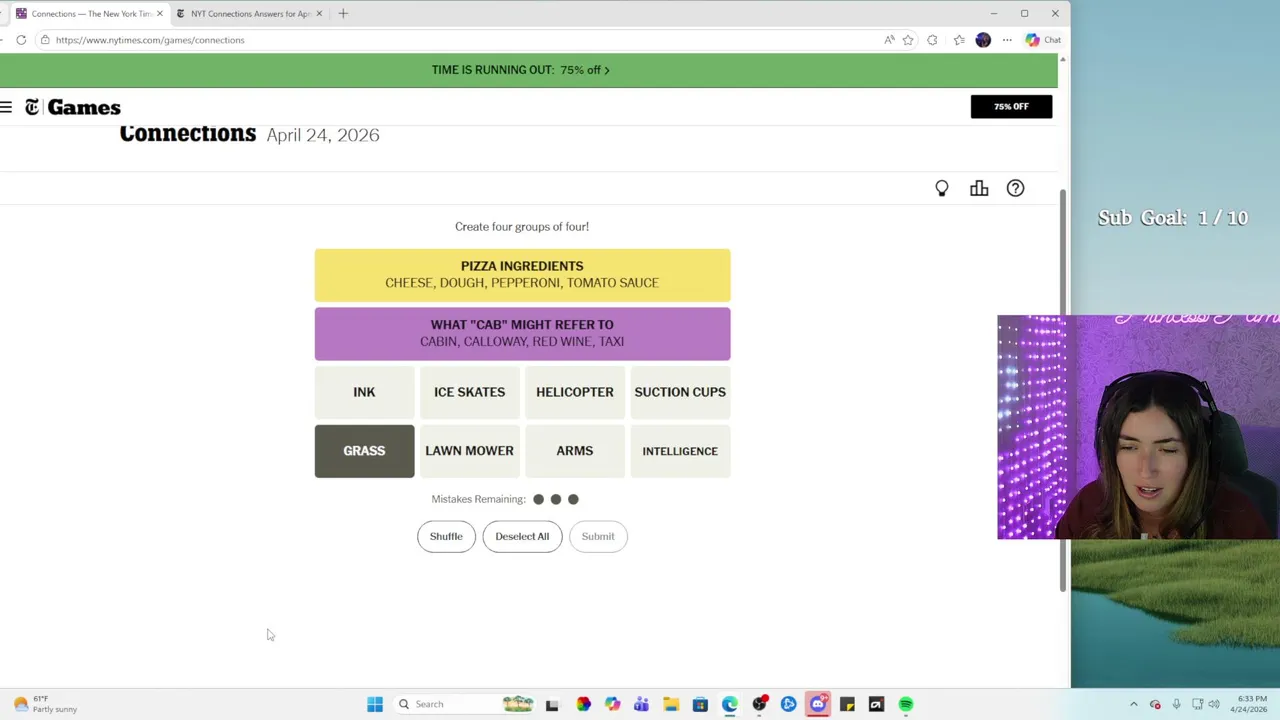Click the Shuffle button
Image resolution: width=1280 pixels, height=720 pixels.
coord(446,536)
